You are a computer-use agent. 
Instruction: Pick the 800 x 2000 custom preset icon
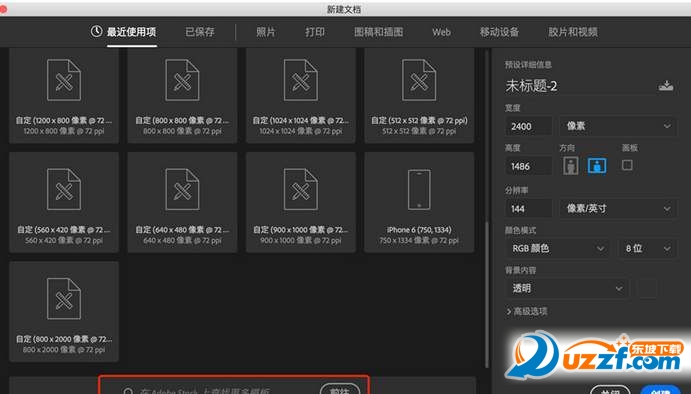click(x=64, y=299)
